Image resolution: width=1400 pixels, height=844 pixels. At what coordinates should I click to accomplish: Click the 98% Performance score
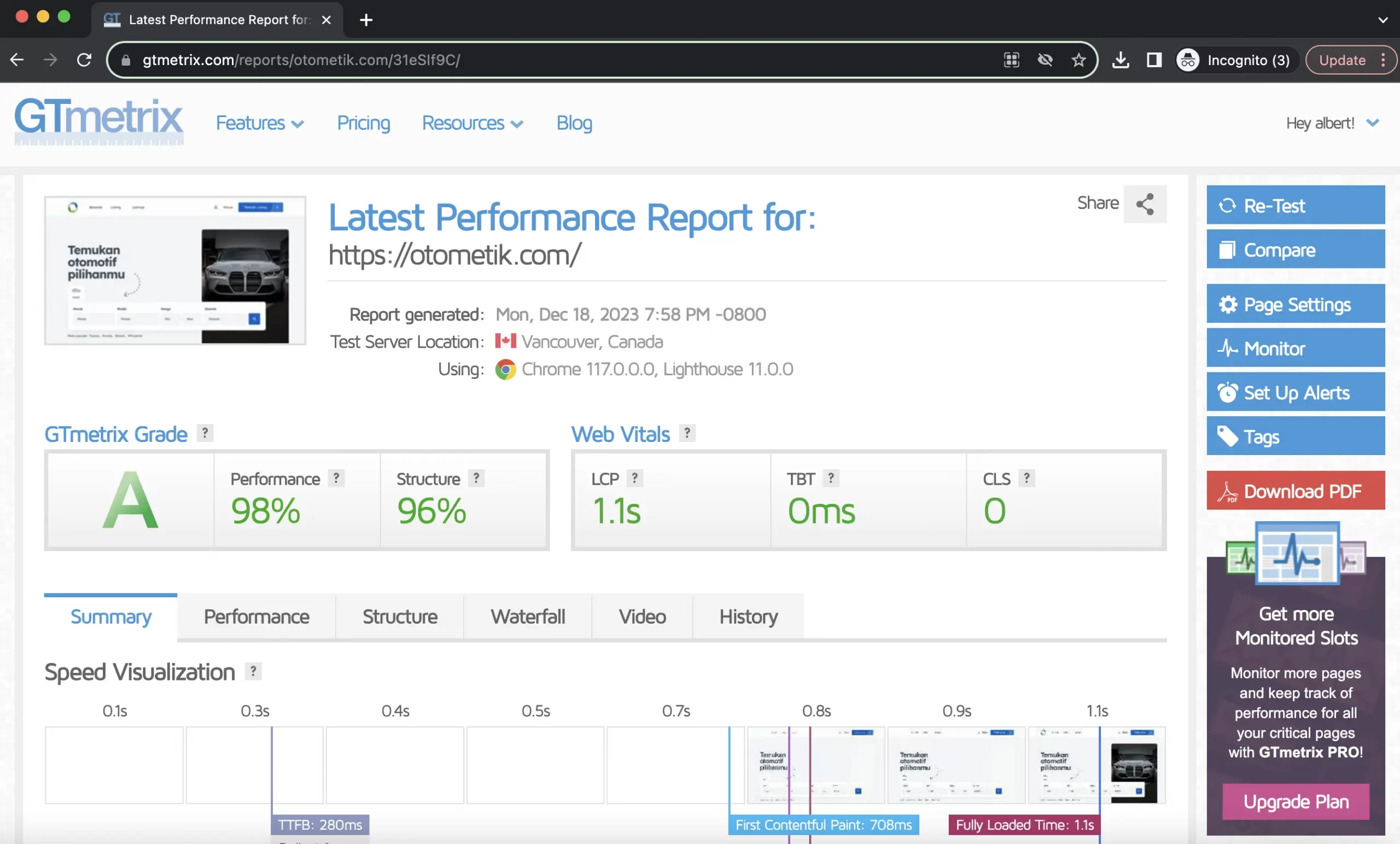tap(265, 511)
